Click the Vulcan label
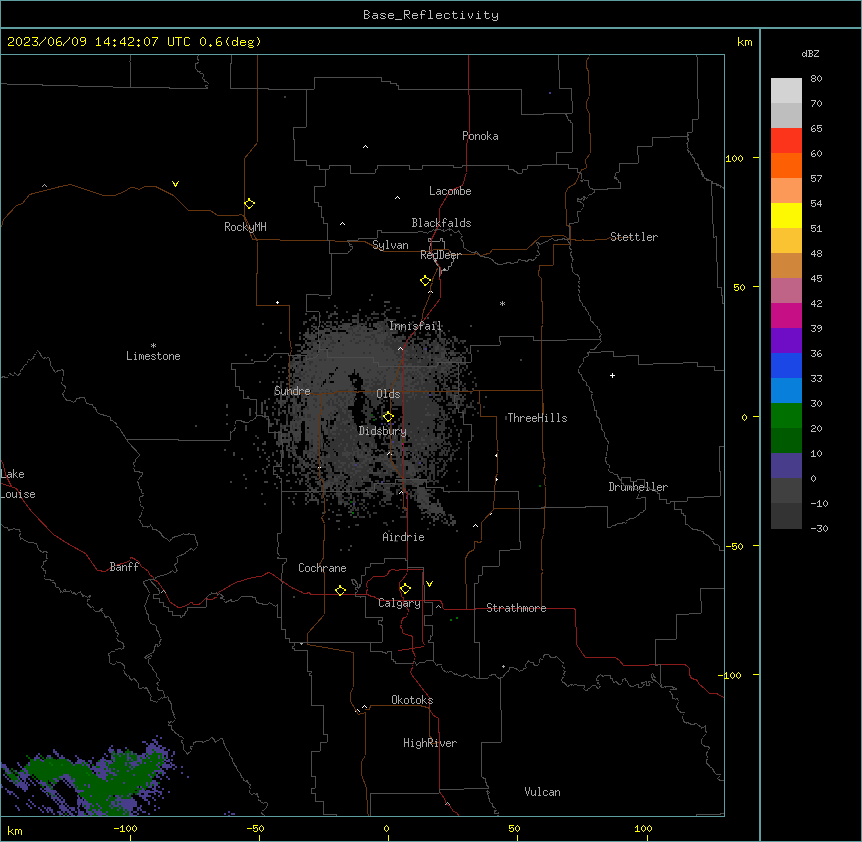862x842 pixels. [543, 792]
